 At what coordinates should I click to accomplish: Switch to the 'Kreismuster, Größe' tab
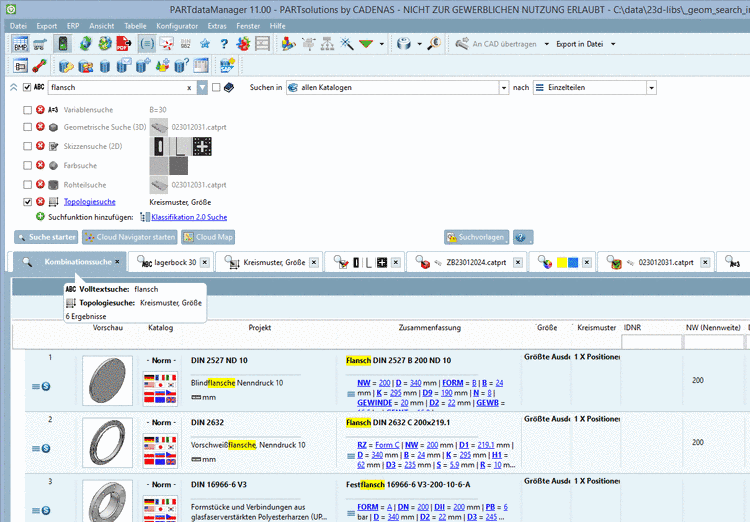click(x=271, y=262)
